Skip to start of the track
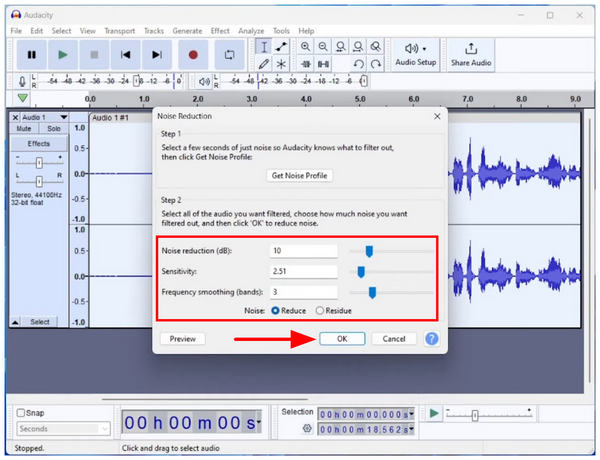Viewport: 600px width, 460px height. (x=126, y=55)
